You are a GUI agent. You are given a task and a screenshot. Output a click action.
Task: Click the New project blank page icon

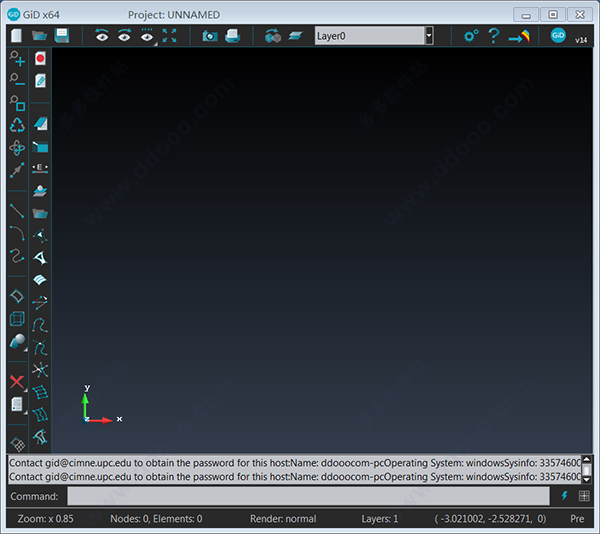point(16,36)
